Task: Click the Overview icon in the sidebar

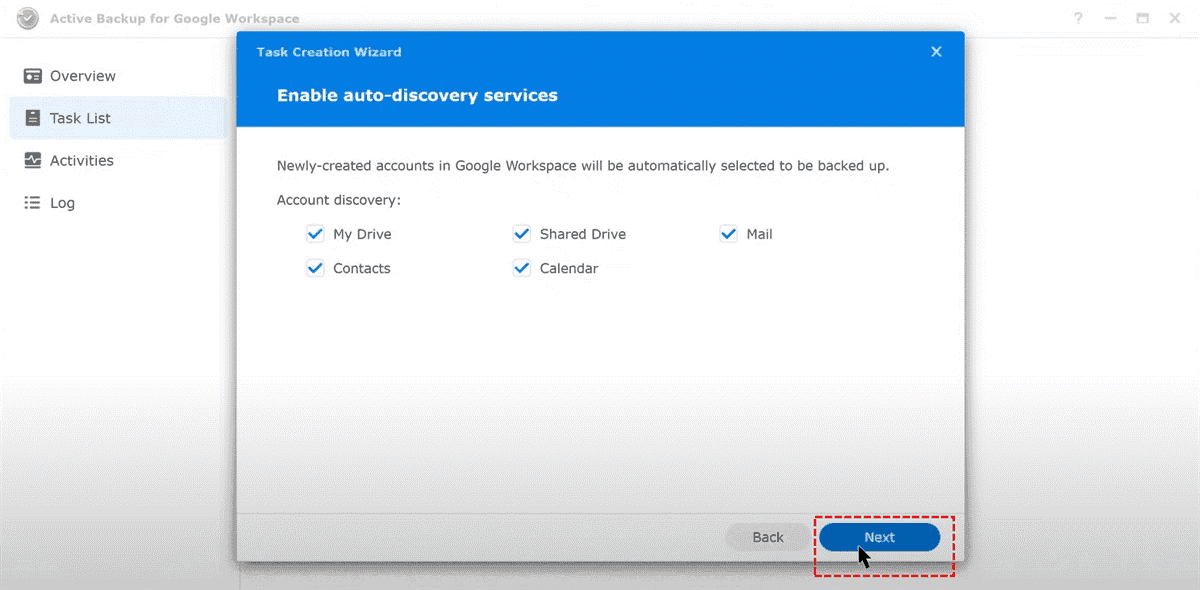Action: click(x=33, y=76)
